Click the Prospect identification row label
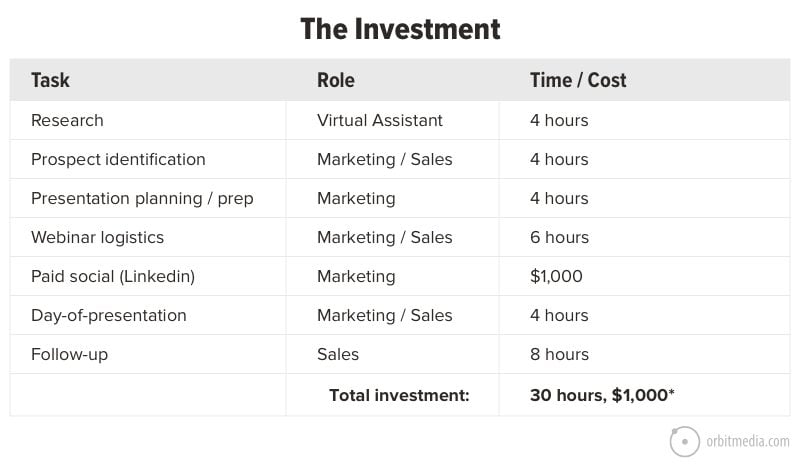Viewport: 800px width, 468px height. [118, 159]
